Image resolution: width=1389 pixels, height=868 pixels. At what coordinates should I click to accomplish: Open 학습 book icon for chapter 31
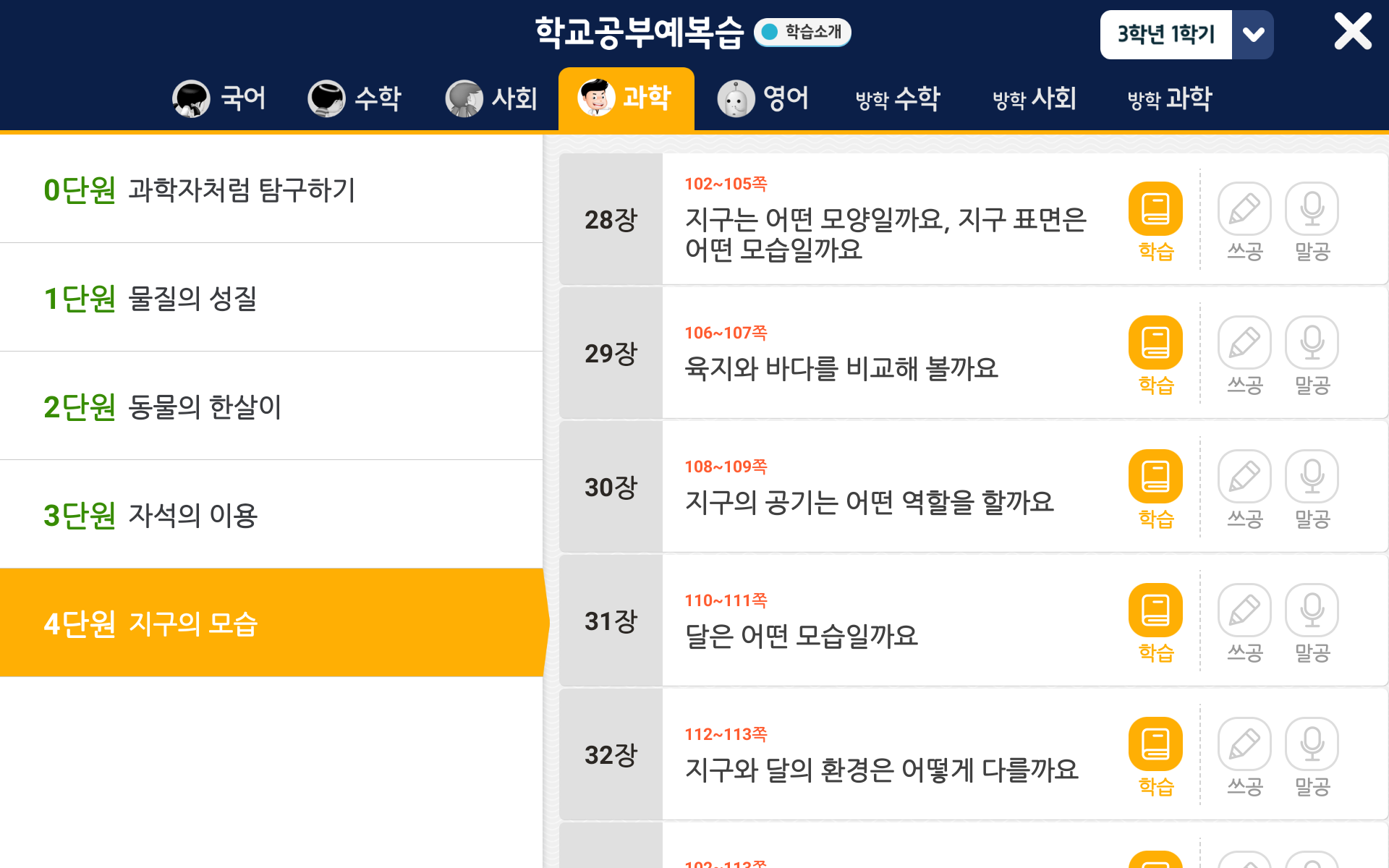point(1155,610)
